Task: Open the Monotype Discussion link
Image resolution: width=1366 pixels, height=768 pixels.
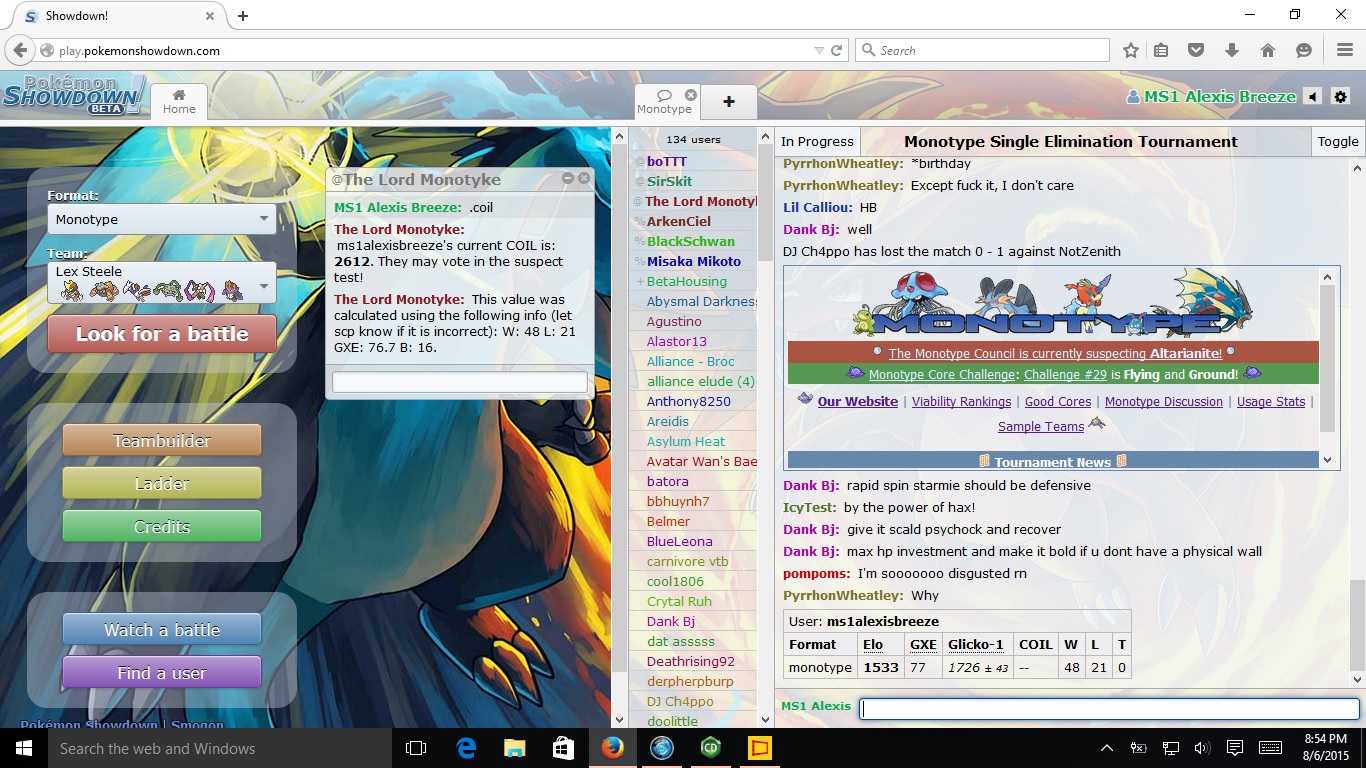Action: click(1164, 402)
